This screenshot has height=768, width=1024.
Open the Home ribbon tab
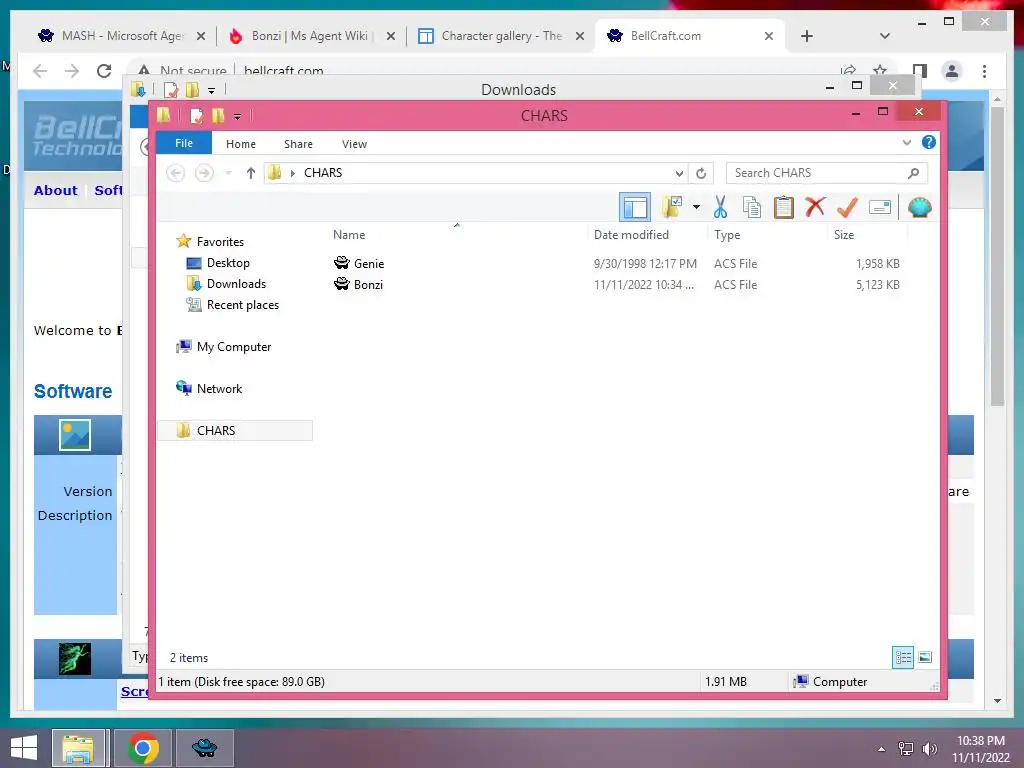coord(241,144)
